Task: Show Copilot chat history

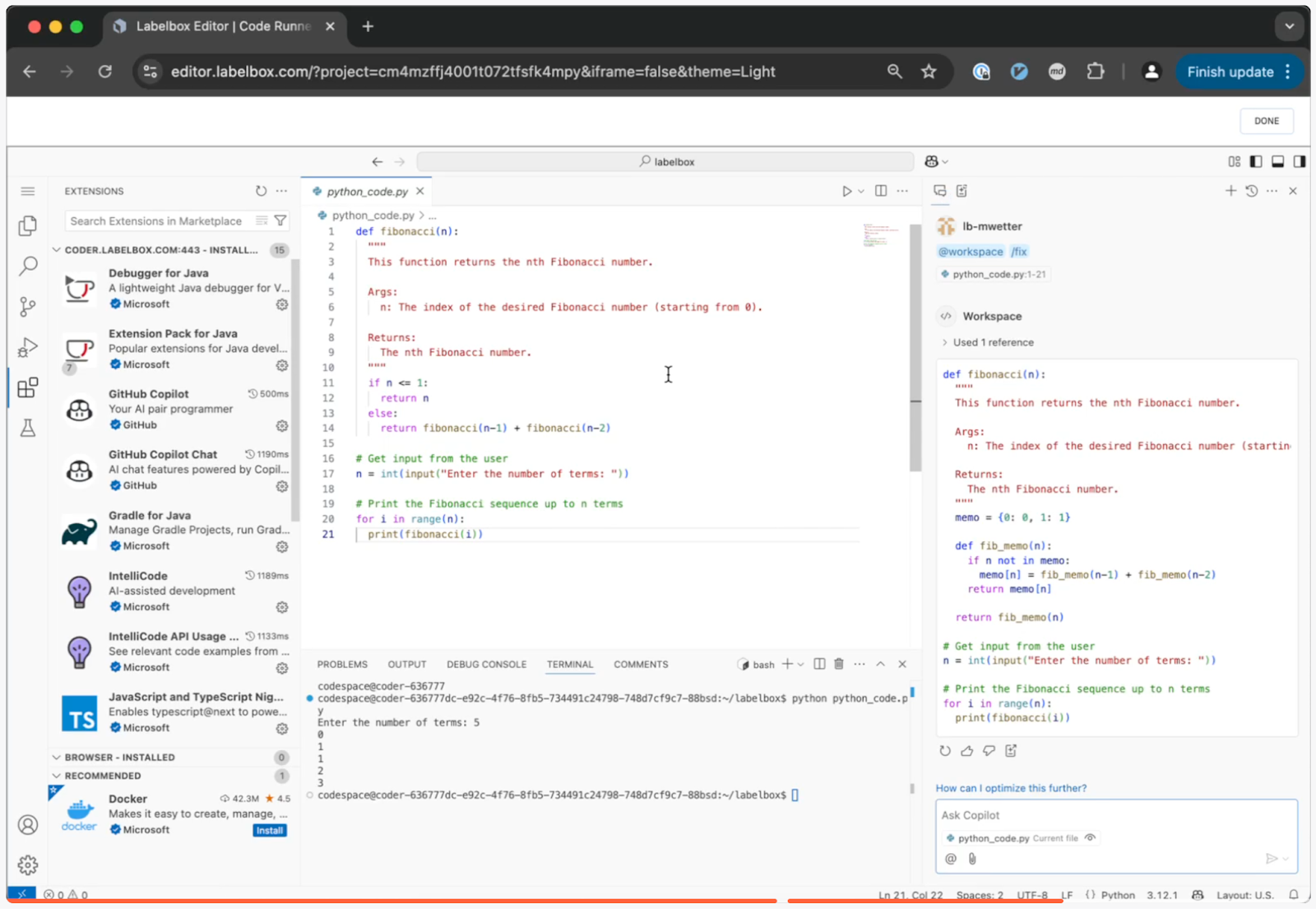Action: tap(1251, 191)
